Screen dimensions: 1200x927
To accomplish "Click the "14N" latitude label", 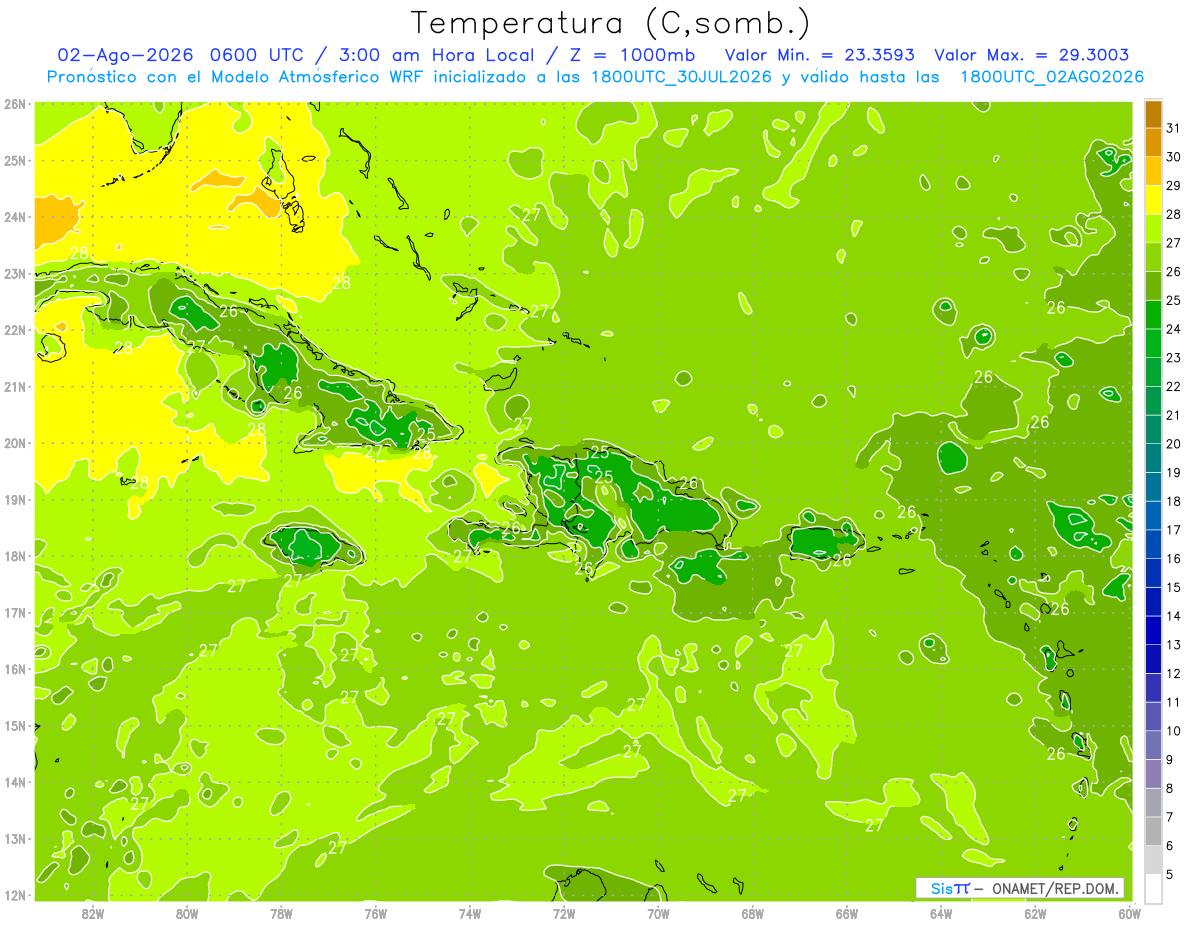I will [15, 782].
